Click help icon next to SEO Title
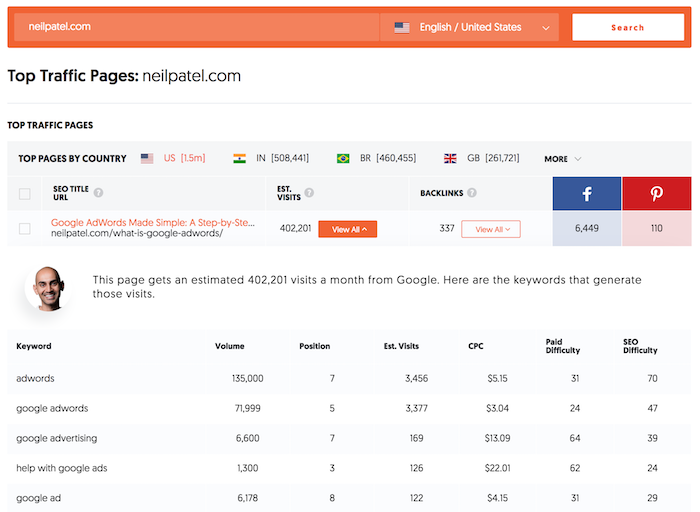 point(98,193)
